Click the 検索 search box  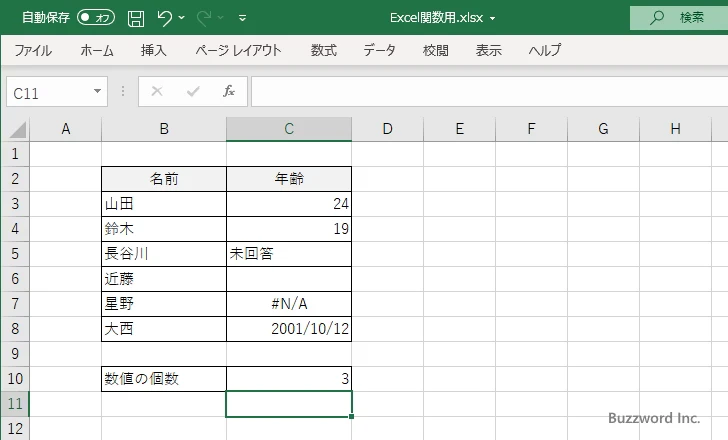point(679,18)
